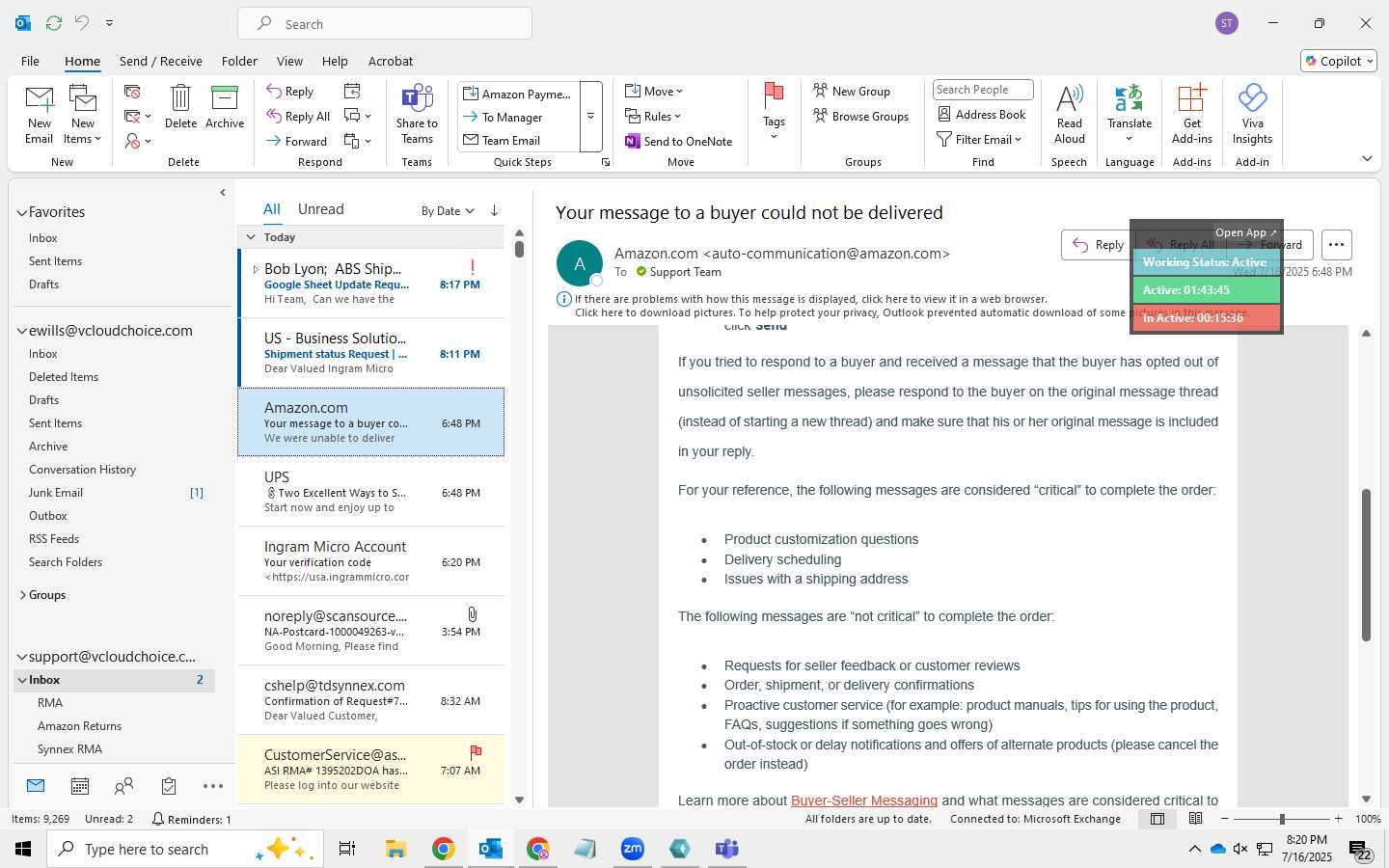1389x868 pixels.
Task: Share message to Teams
Action: [x=417, y=115]
